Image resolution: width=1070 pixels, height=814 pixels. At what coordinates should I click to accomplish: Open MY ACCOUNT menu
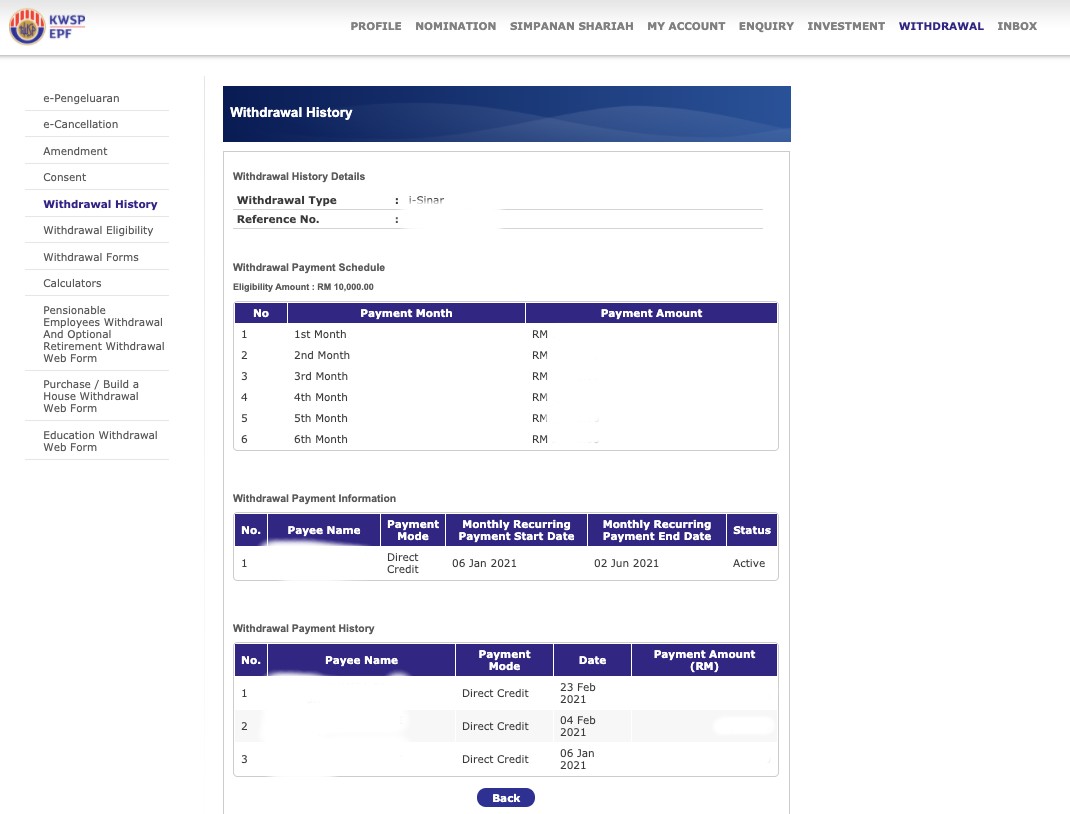pyautogui.click(x=686, y=27)
